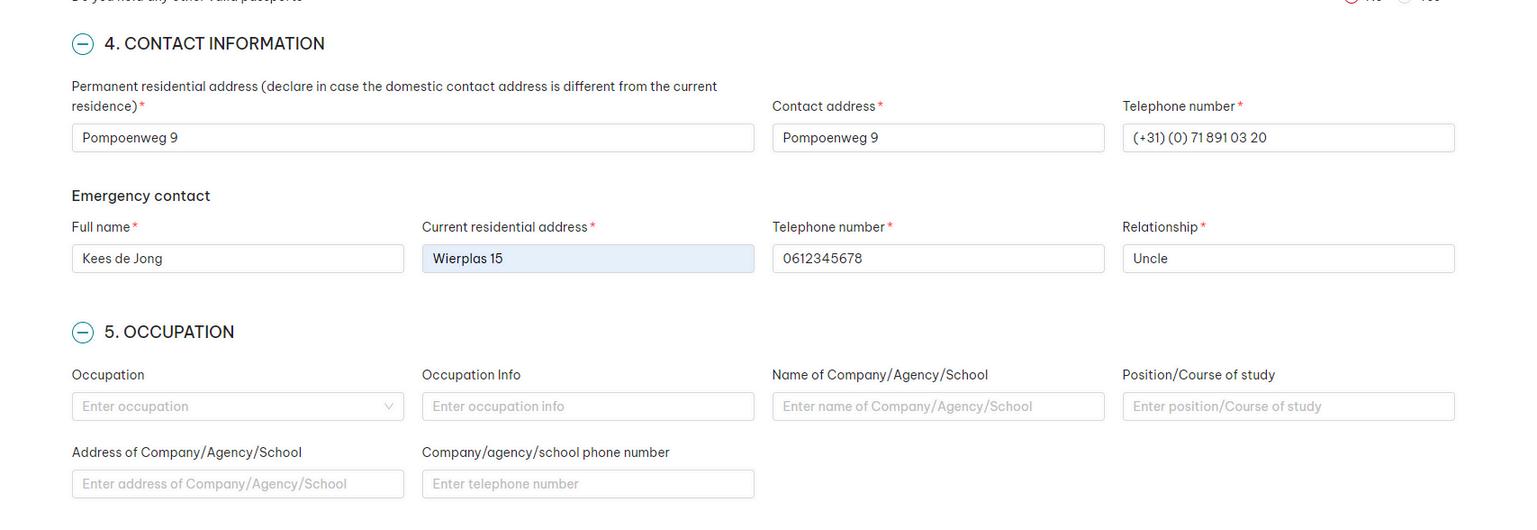Select the Position/Course of study input
The height and width of the screenshot is (530, 1537).
tap(1287, 407)
